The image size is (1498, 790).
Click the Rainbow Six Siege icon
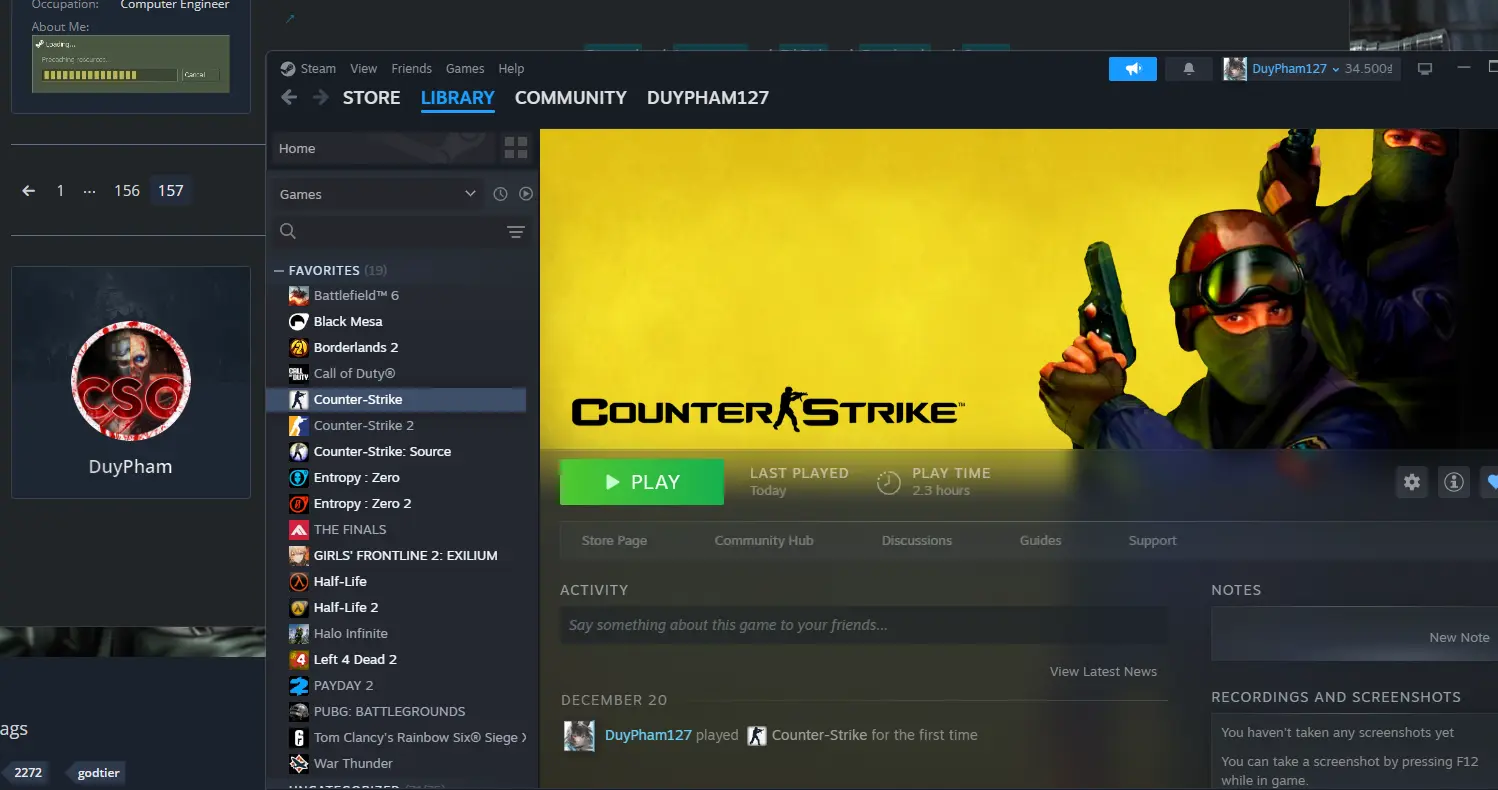tap(299, 737)
